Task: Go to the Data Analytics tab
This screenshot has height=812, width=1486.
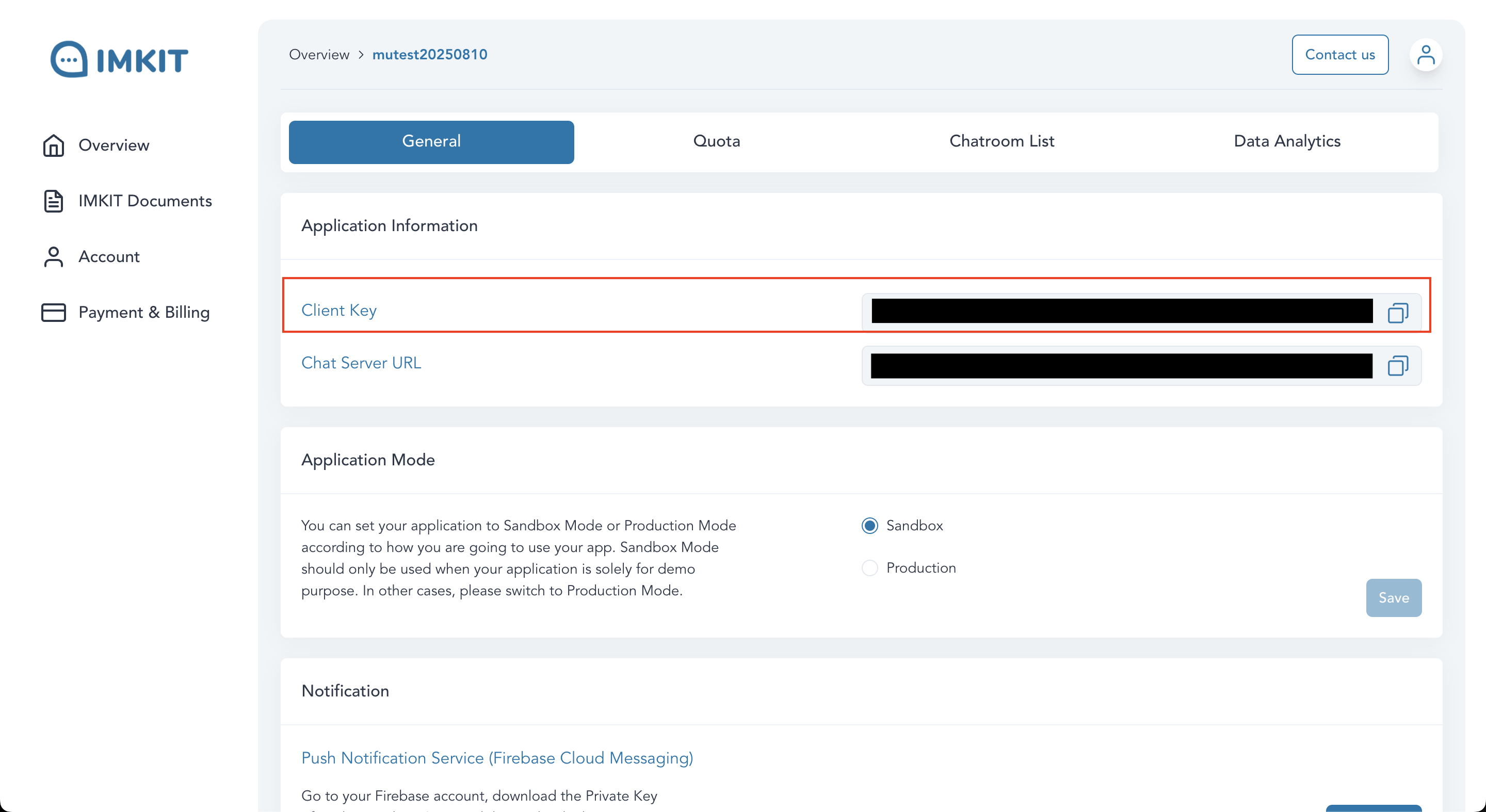Action: [x=1286, y=141]
